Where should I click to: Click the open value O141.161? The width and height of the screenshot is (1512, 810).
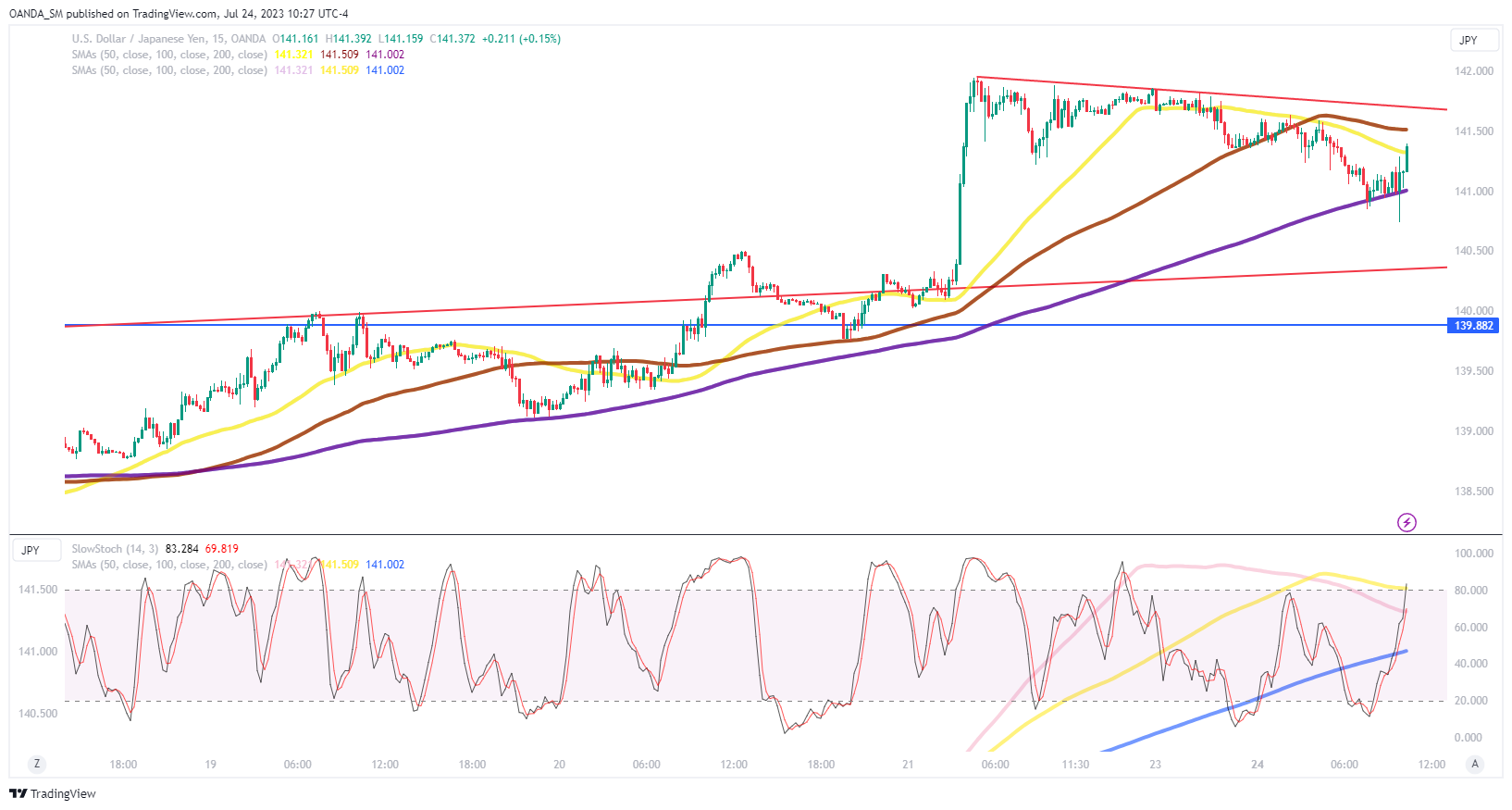click(x=295, y=39)
